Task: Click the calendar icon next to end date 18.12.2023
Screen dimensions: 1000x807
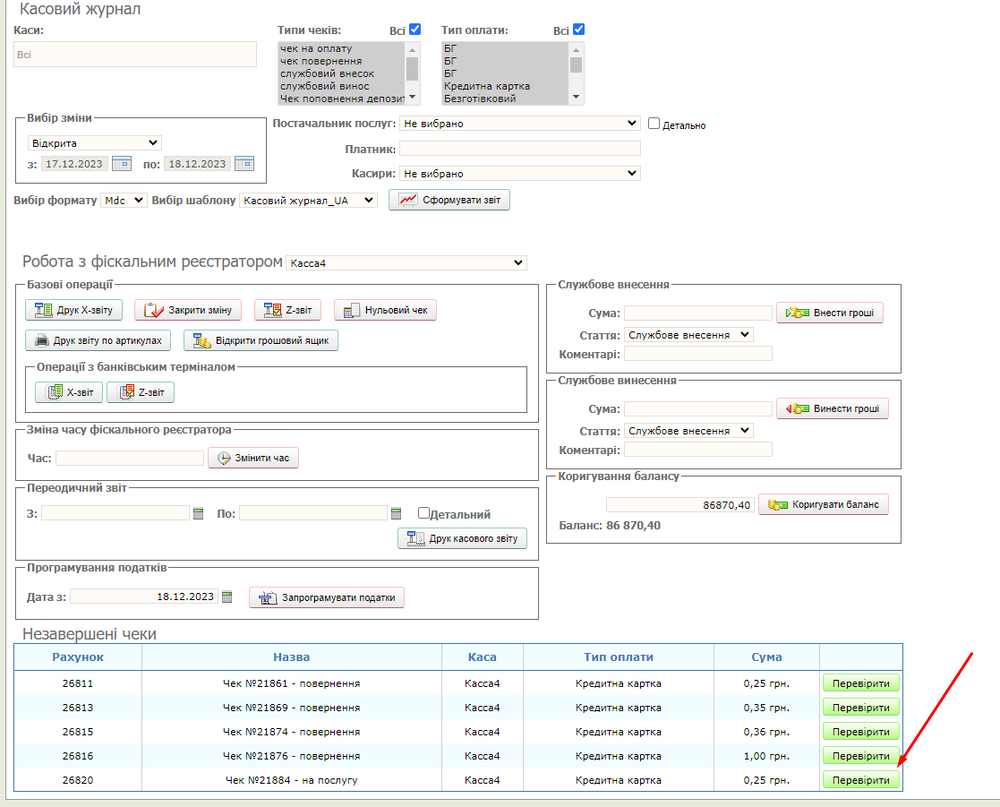Action: pos(244,164)
